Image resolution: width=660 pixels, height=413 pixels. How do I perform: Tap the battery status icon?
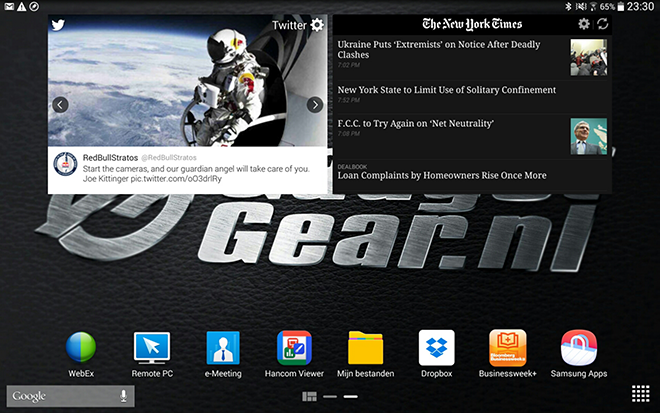621,6
